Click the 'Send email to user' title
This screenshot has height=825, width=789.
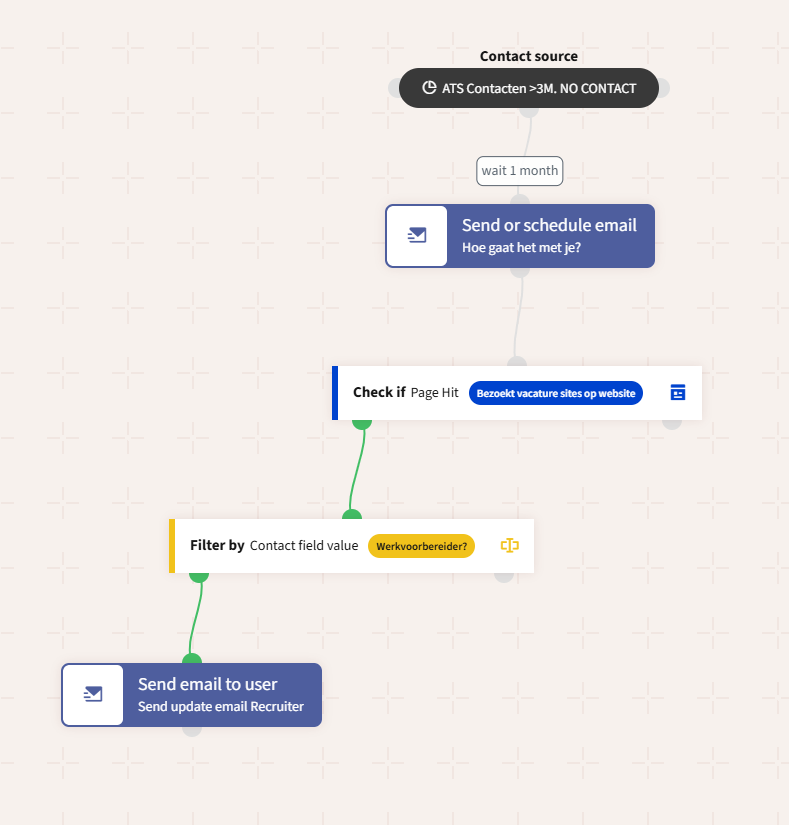pyautogui.click(x=207, y=684)
